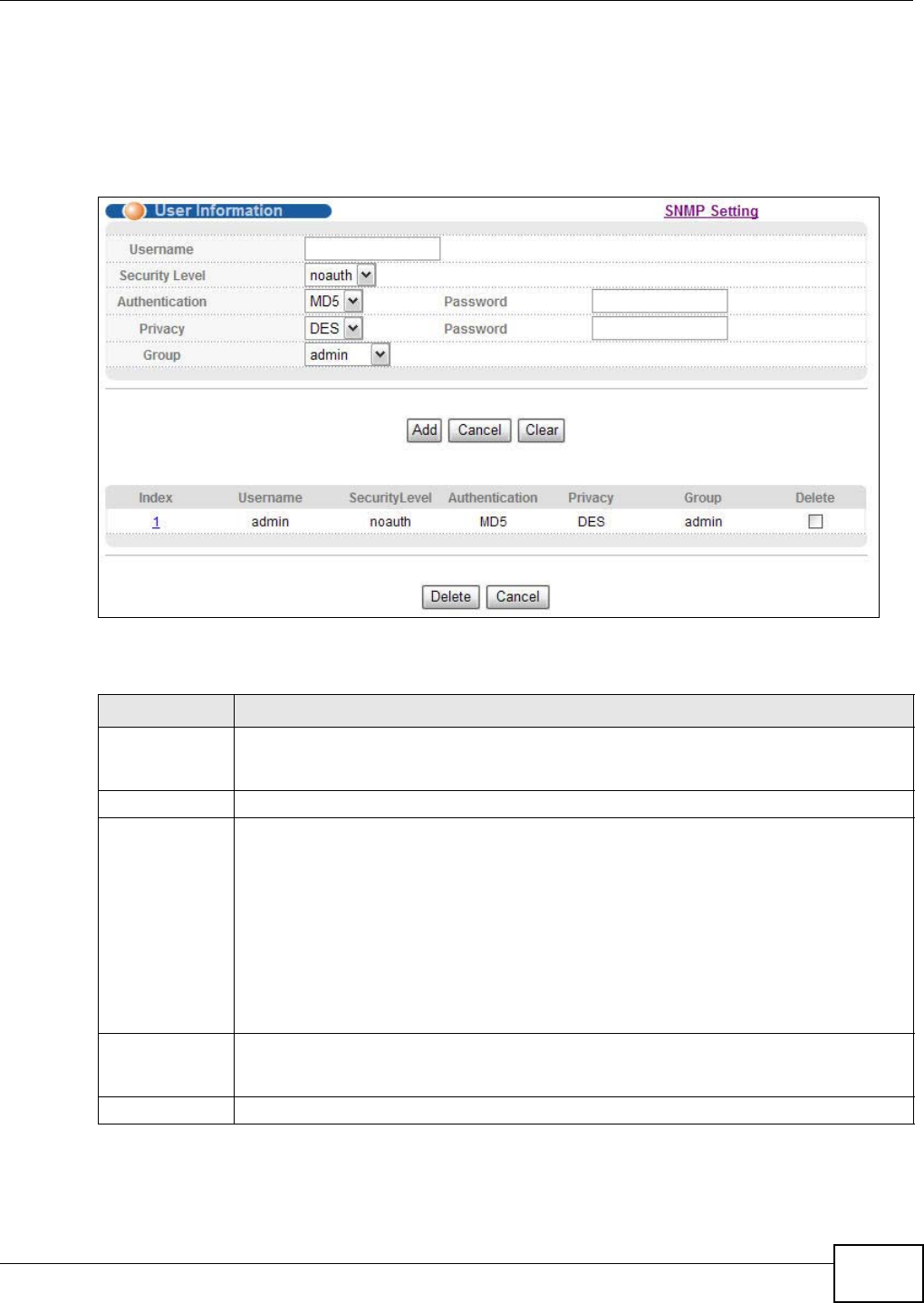Click Cancel next to the Delete button
This screenshot has height=1303, width=924.
point(517,597)
